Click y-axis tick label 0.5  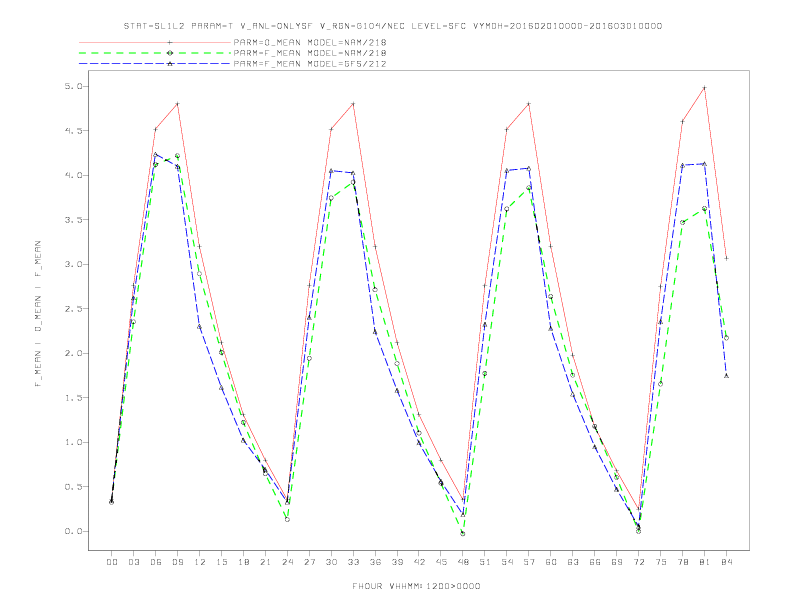(x=73, y=487)
